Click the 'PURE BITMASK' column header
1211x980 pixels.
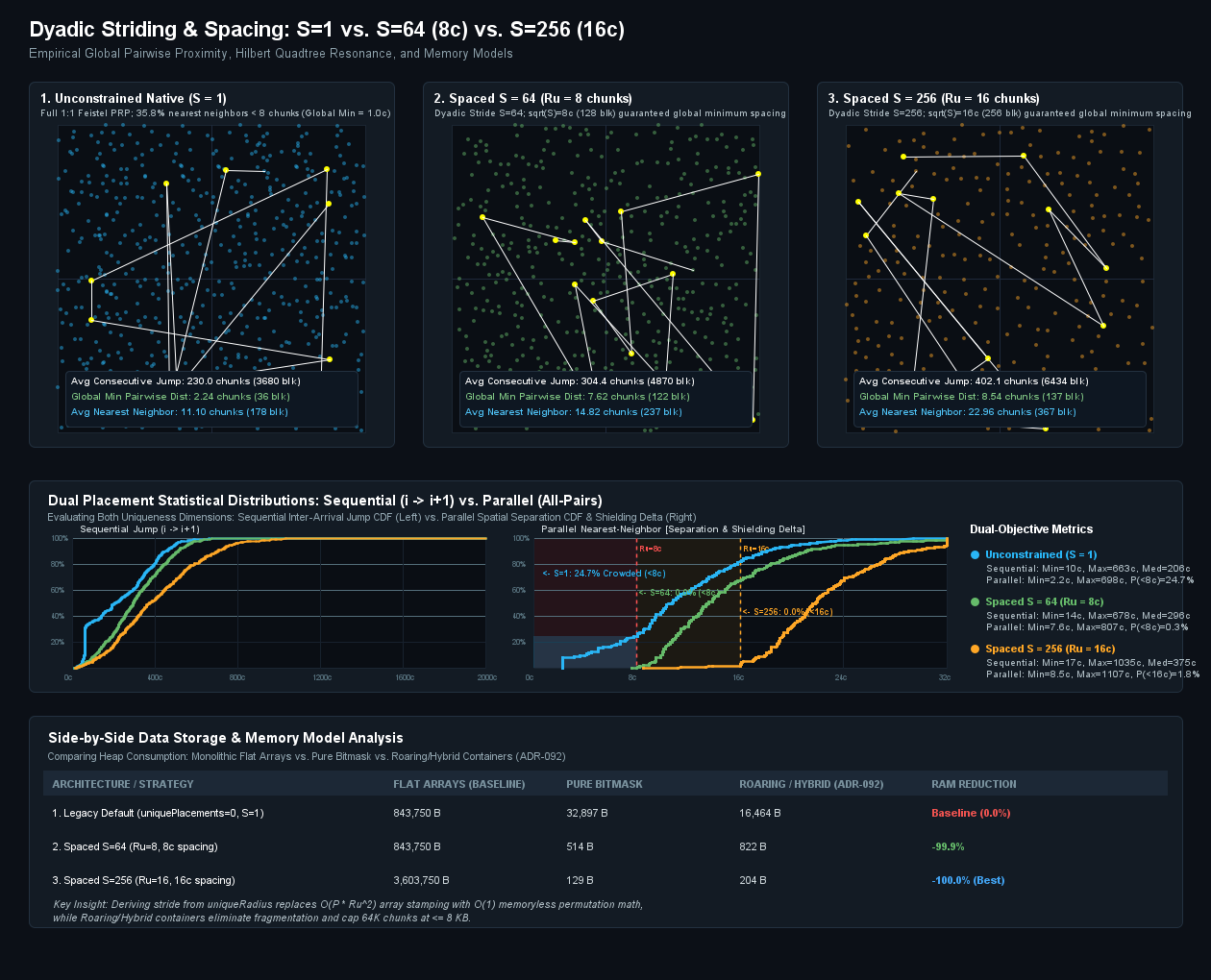[x=605, y=784]
